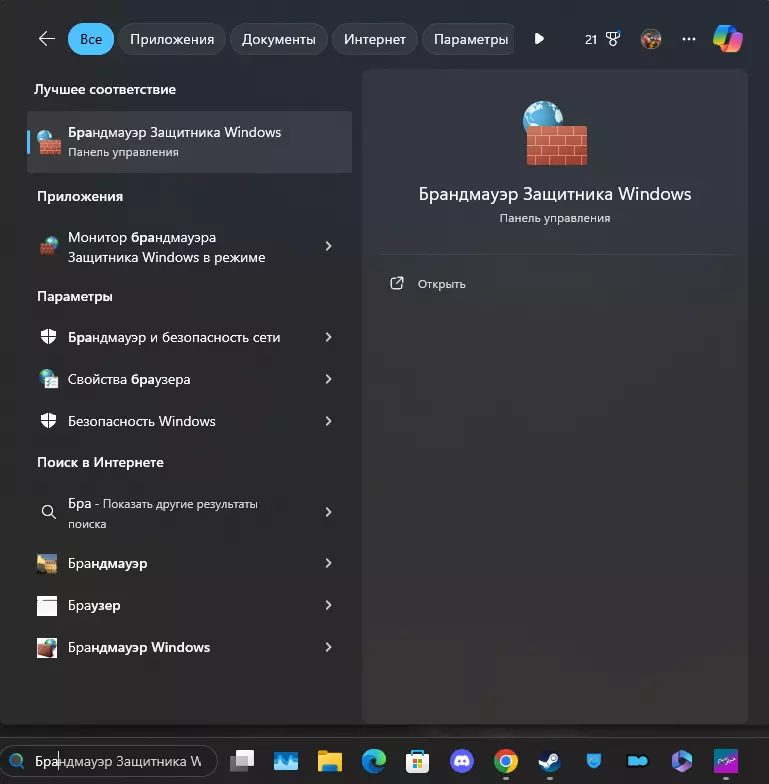Open the blue shield app on the taskbar
The image size is (769, 784).
[x=594, y=761]
